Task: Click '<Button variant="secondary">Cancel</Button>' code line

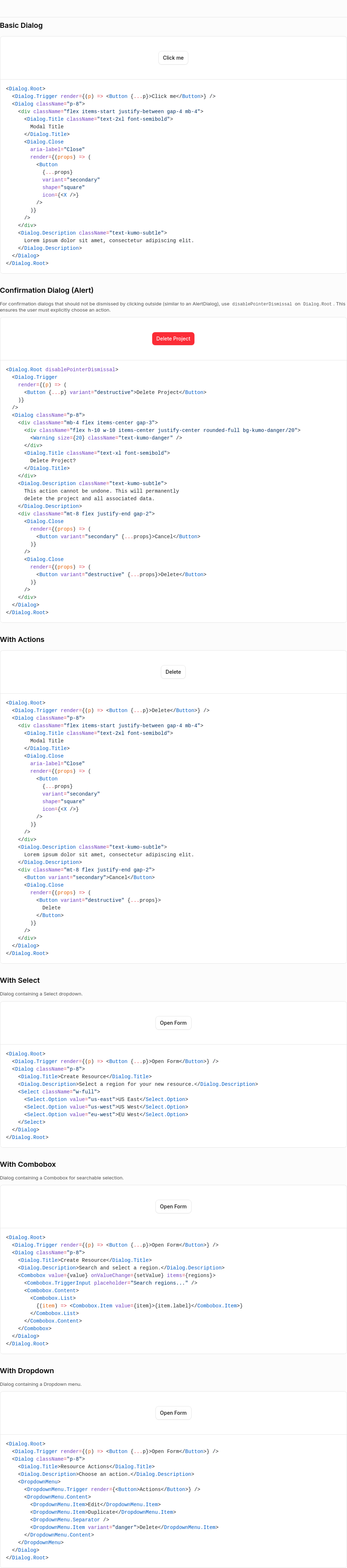Action: pyautogui.click(x=90, y=877)
